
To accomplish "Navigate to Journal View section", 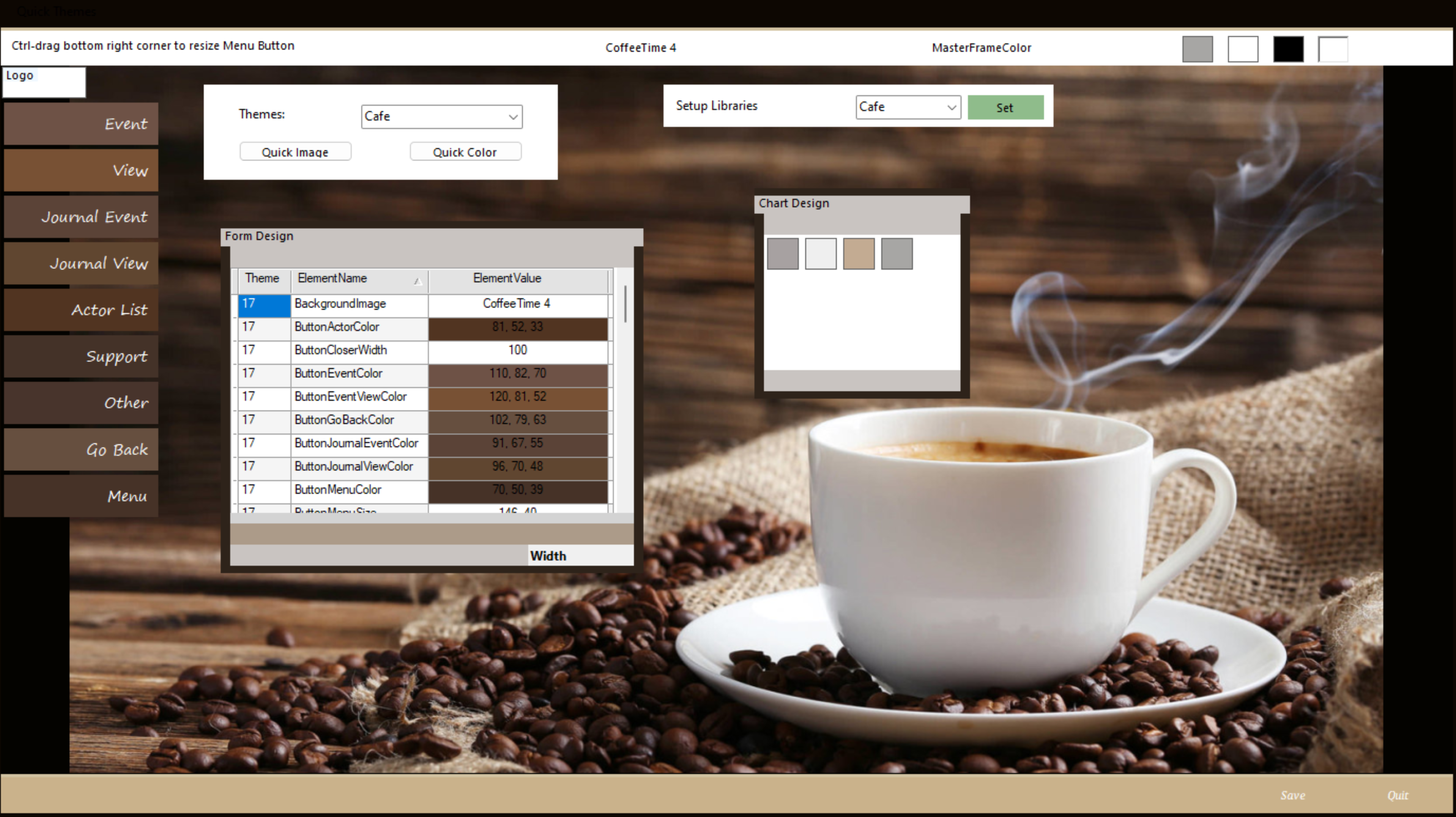I will (98, 262).
